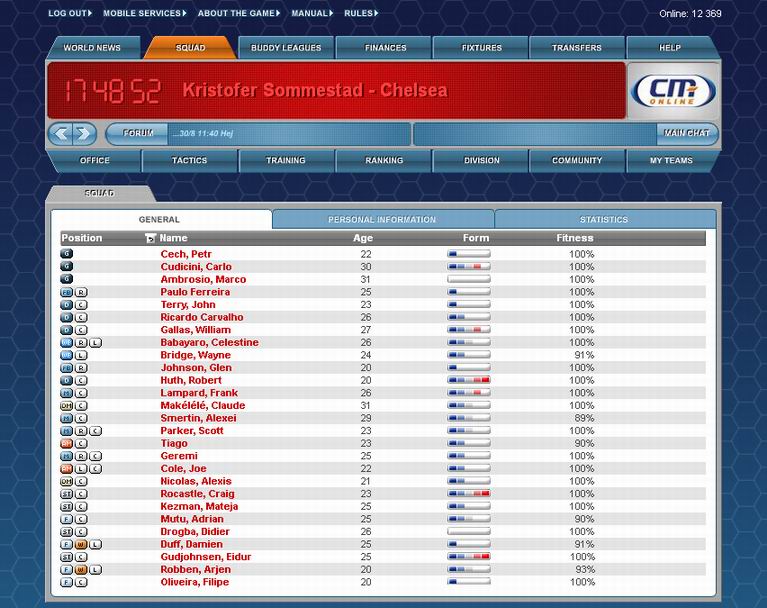
Task: Click the form bar for Huth, Robert
Action: (469, 380)
